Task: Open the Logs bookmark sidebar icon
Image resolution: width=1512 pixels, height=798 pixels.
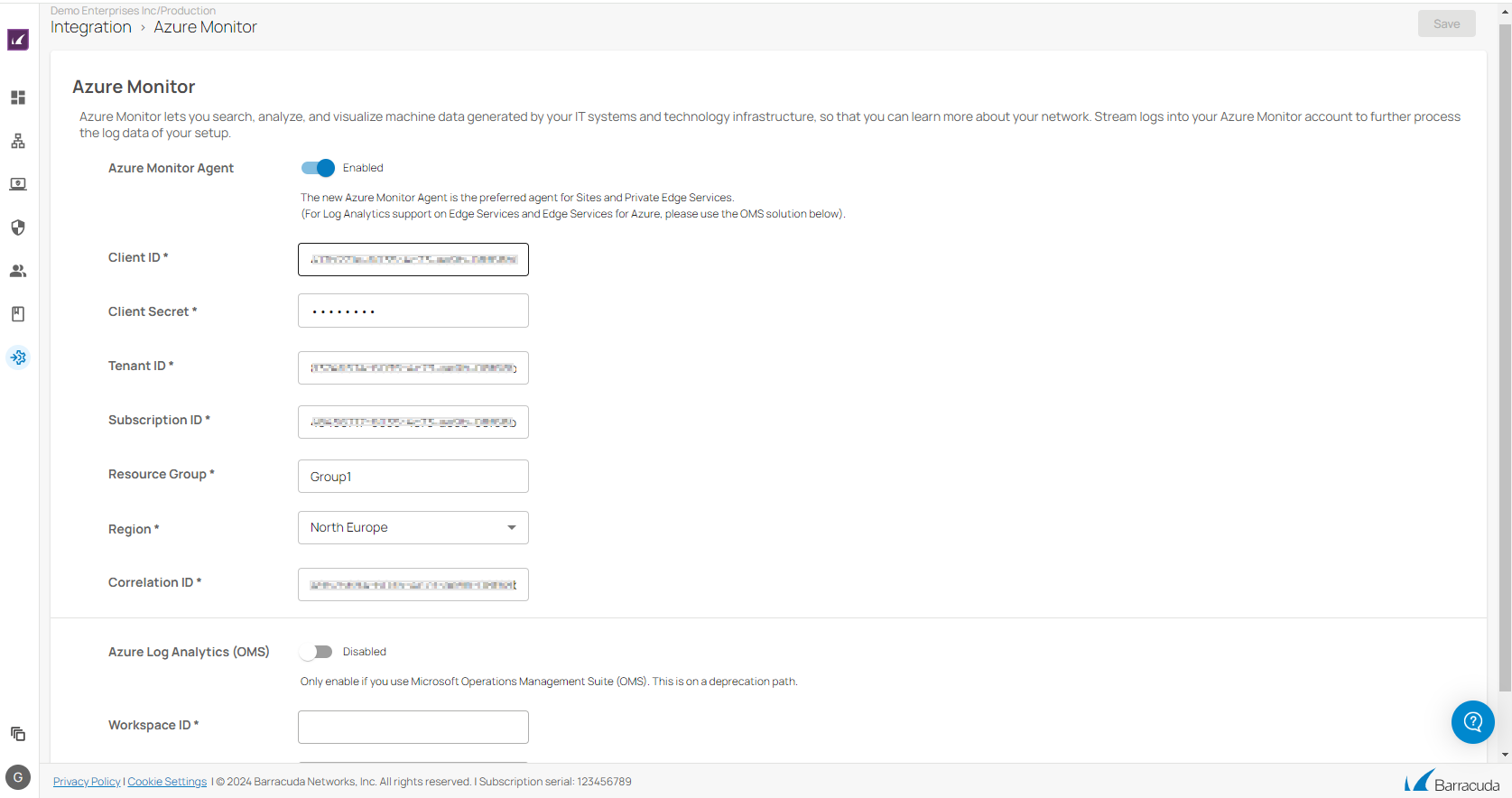Action: [x=18, y=314]
